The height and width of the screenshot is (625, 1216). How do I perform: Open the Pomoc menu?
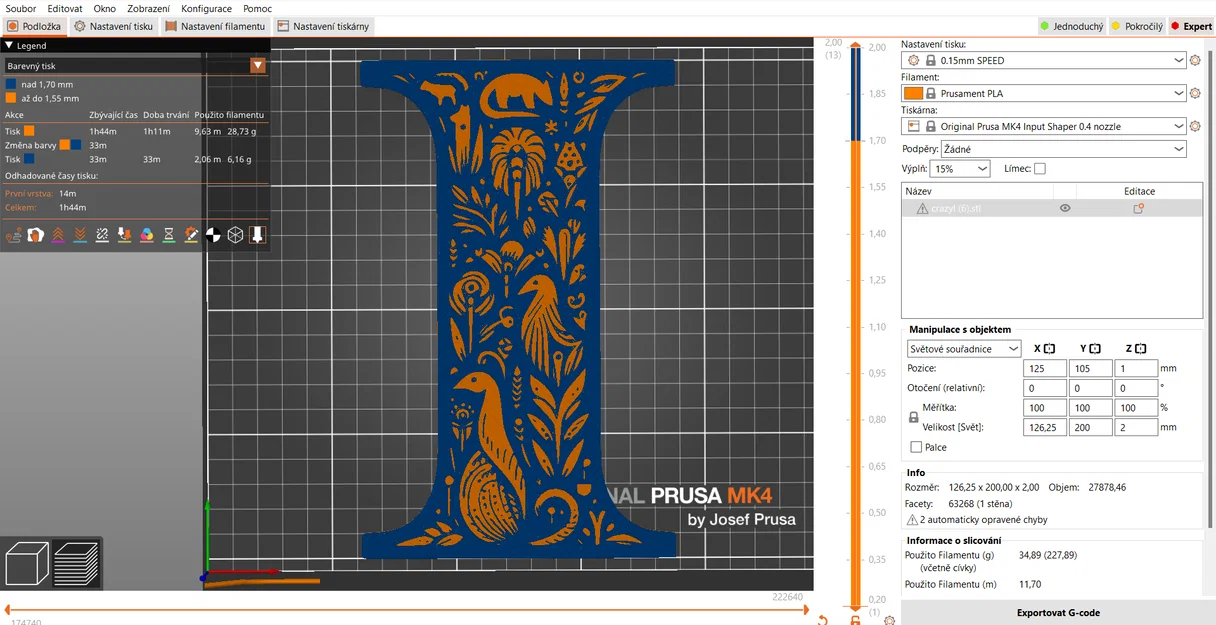[x=257, y=8]
